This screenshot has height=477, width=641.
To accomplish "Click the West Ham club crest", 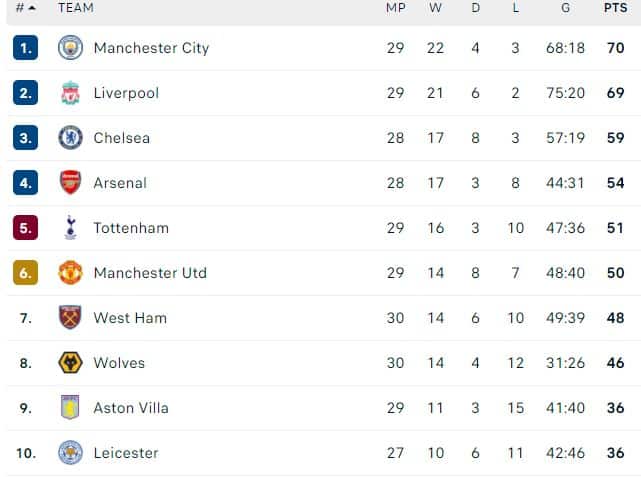I will [70, 318].
